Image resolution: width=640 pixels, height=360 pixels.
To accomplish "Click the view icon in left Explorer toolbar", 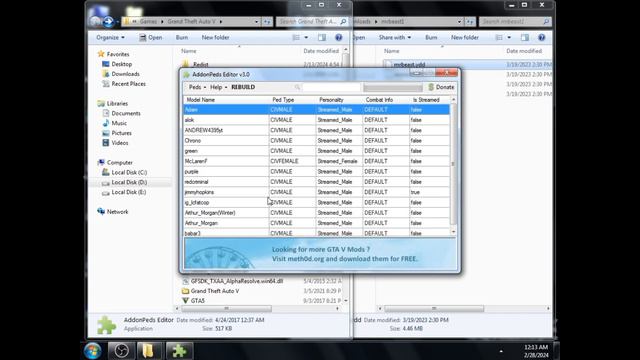I will pos(296,38).
